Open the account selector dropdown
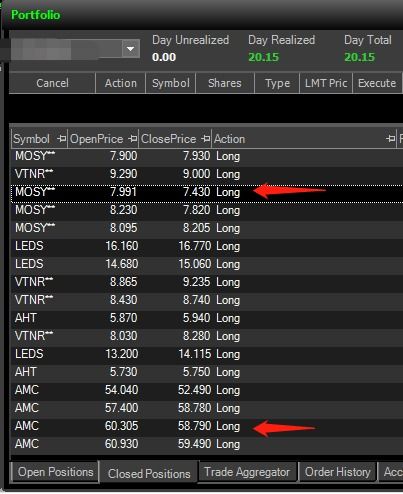Viewport: 403px width, 494px height. pos(130,49)
